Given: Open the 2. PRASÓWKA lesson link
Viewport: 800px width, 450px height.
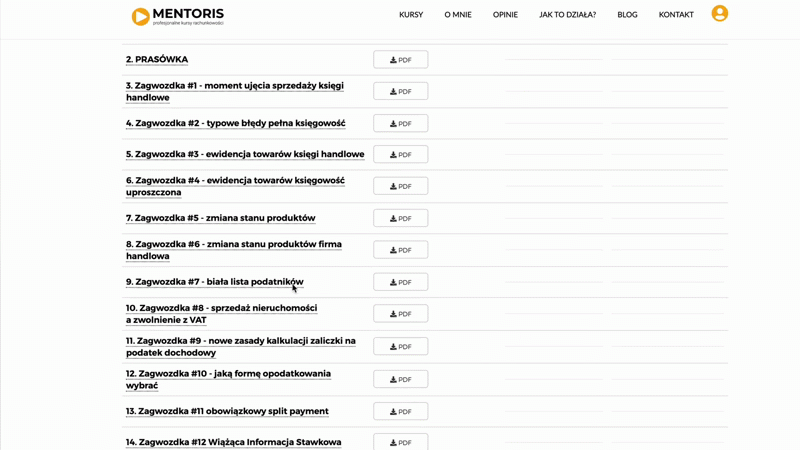Looking at the screenshot, I should (157, 59).
